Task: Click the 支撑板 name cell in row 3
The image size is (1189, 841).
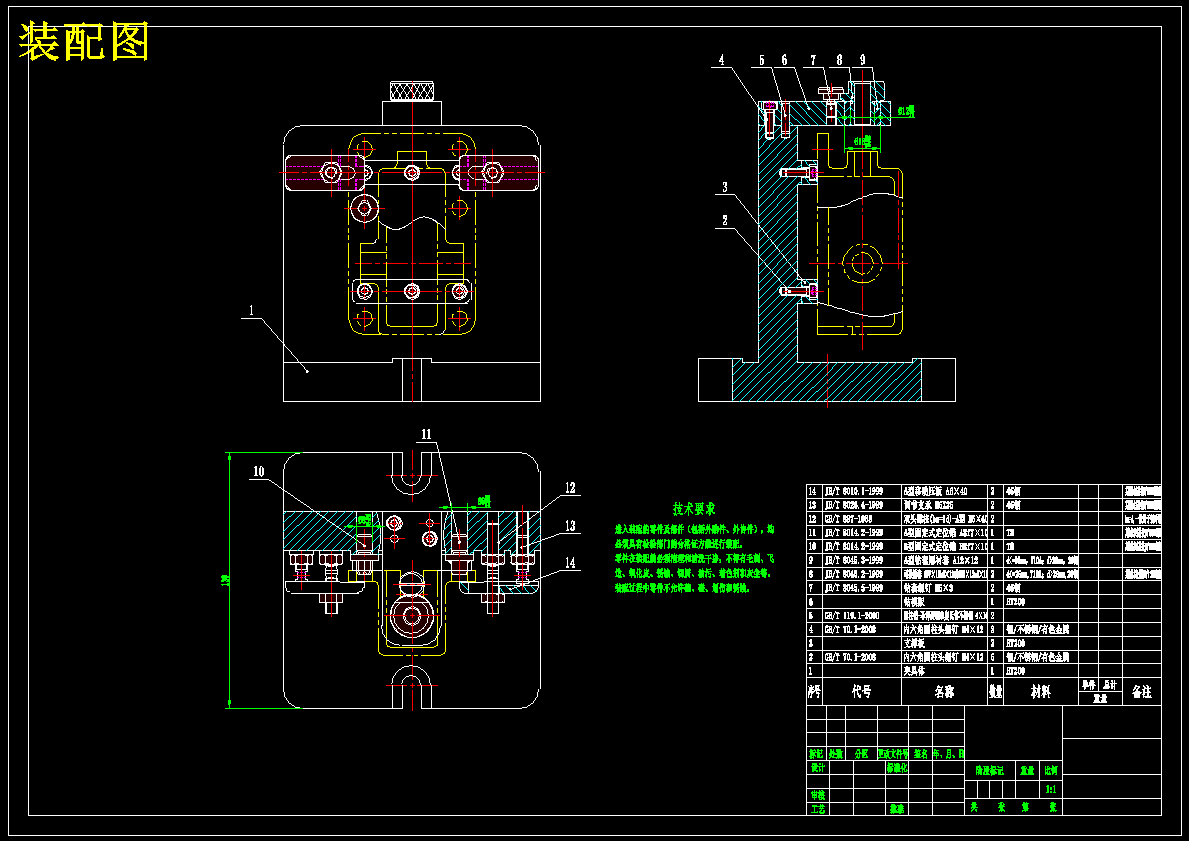Action: click(914, 643)
